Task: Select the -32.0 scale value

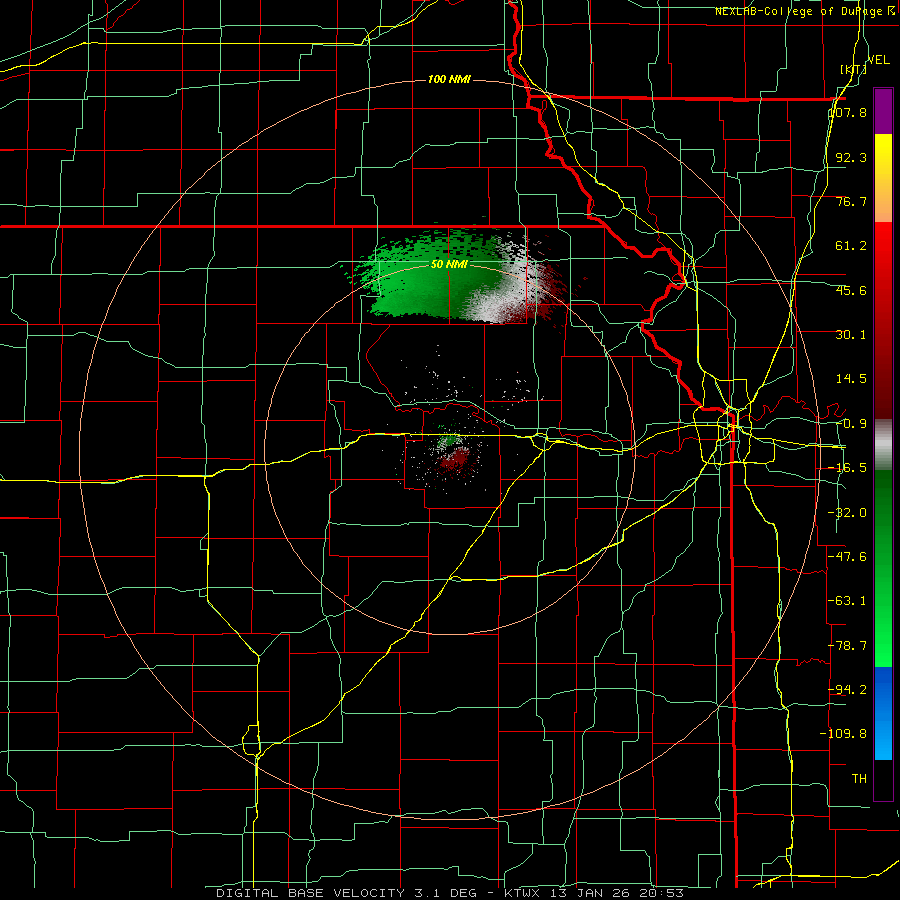Action: (847, 513)
